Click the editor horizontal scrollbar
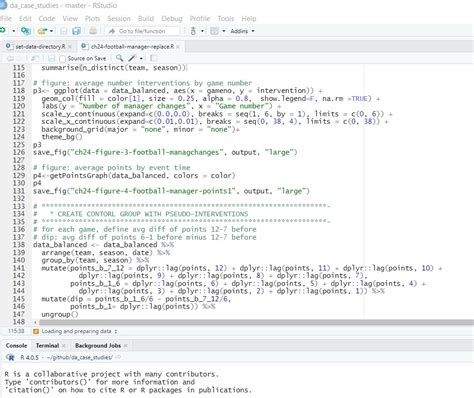 [x=256, y=322]
